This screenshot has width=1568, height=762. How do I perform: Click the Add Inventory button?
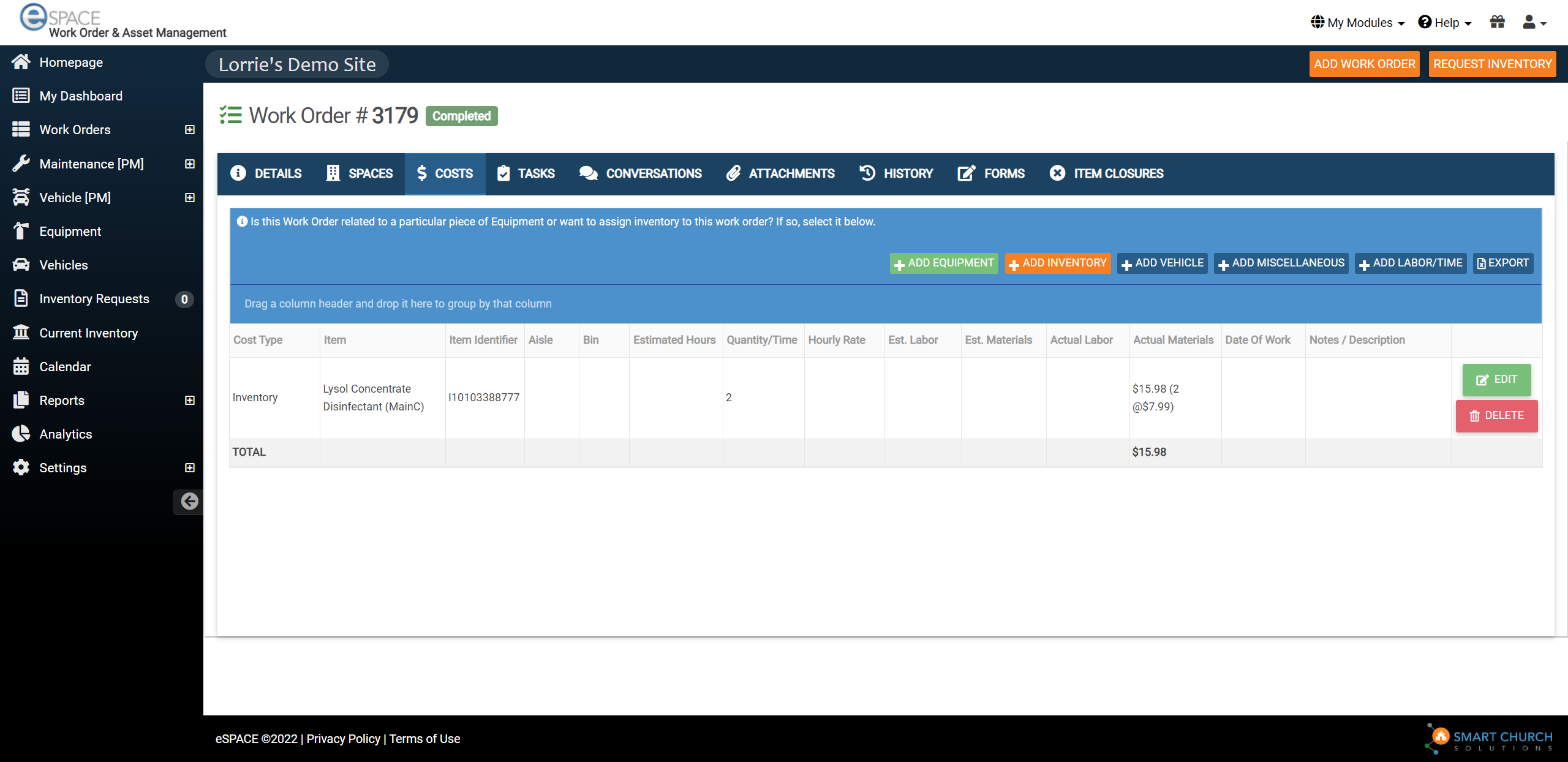pos(1058,263)
